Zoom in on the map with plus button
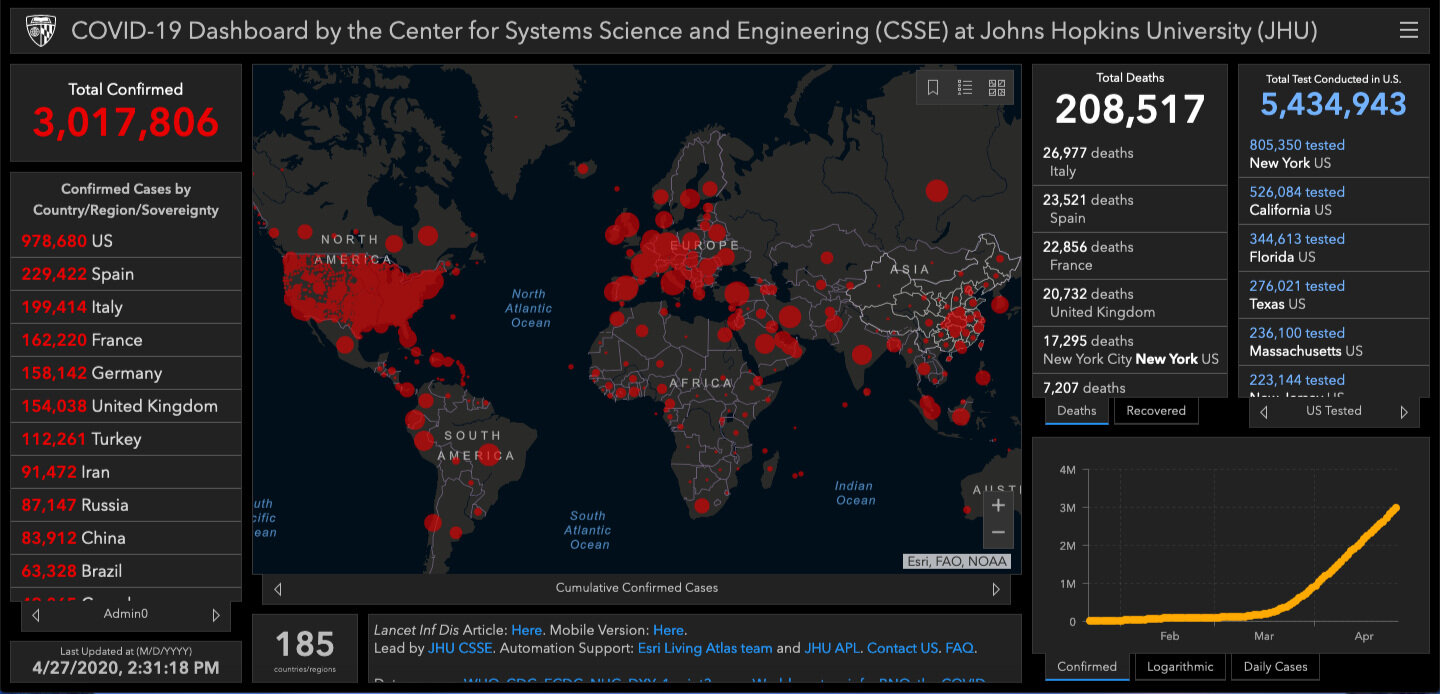 click(998, 505)
